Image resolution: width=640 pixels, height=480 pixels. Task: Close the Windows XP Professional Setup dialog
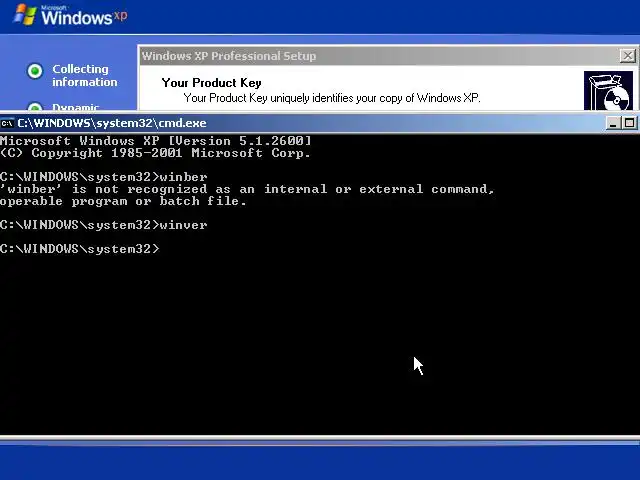click(x=628, y=56)
